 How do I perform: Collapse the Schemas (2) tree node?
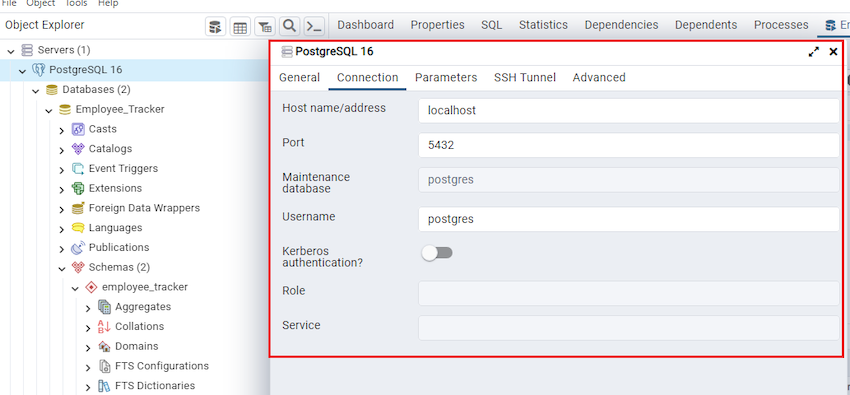click(x=62, y=268)
